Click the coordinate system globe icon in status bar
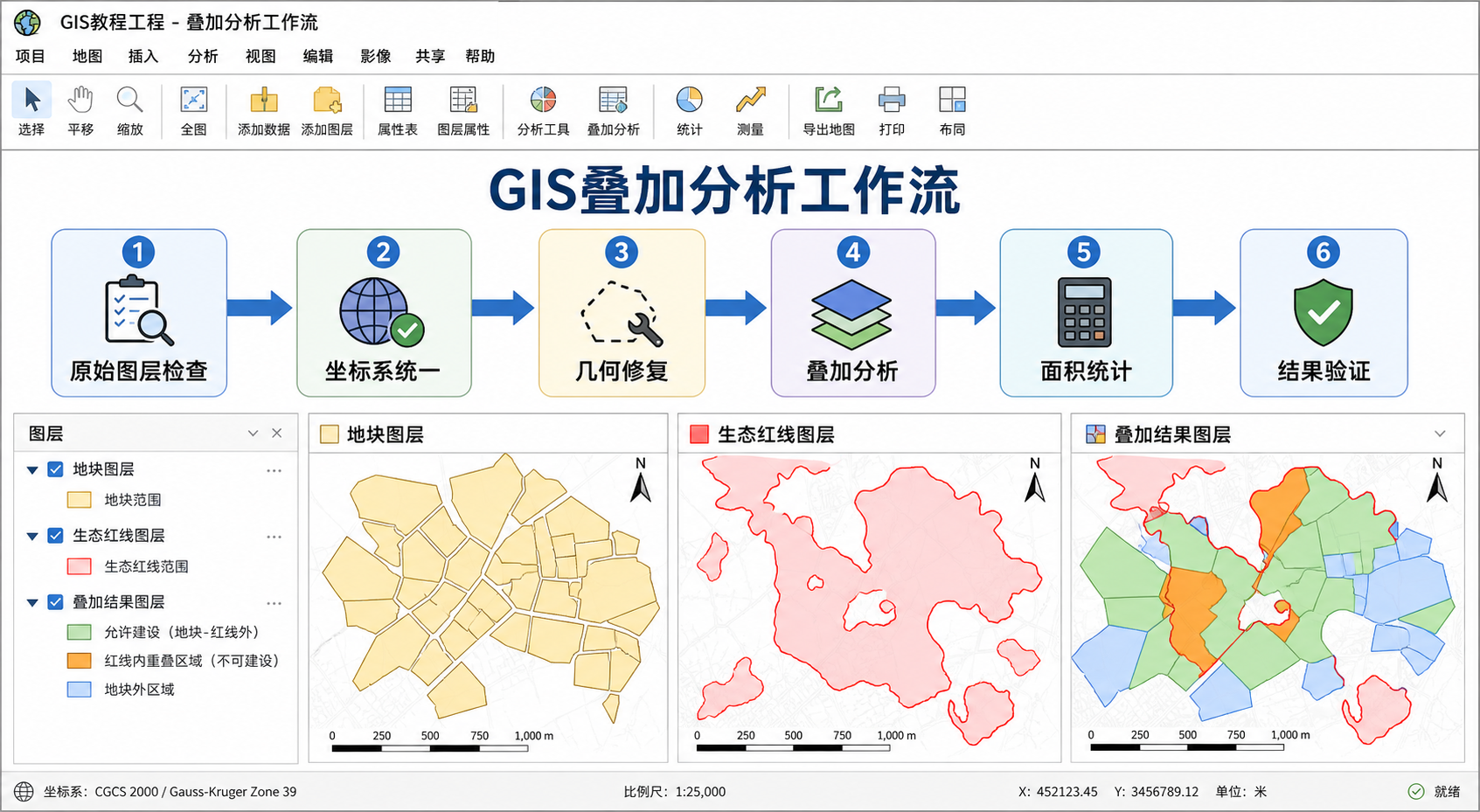The height and width of the screenshot is (812, 1480). click(24, 791)
